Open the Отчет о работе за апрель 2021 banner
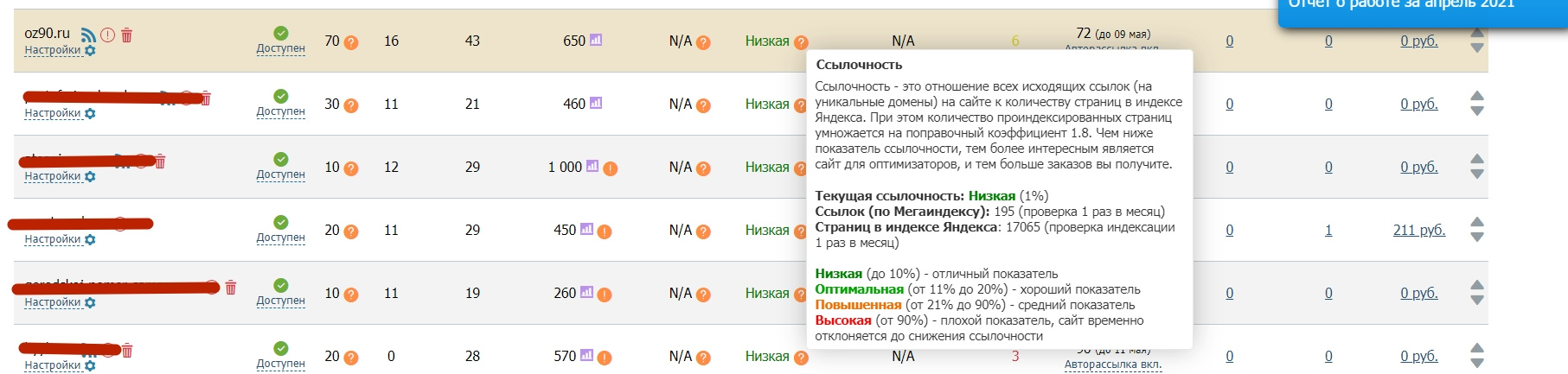 (x=1418, y=7)
